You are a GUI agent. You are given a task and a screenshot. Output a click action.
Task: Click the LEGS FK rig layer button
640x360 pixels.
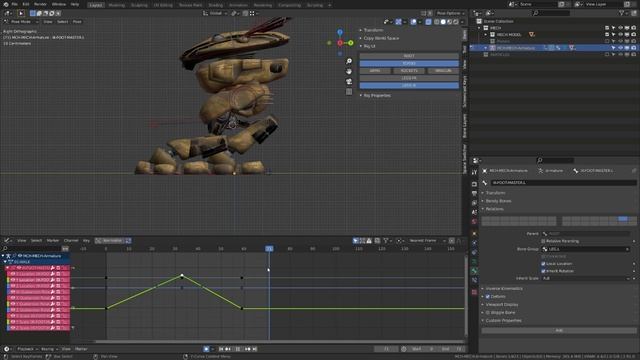coord(409,78)
